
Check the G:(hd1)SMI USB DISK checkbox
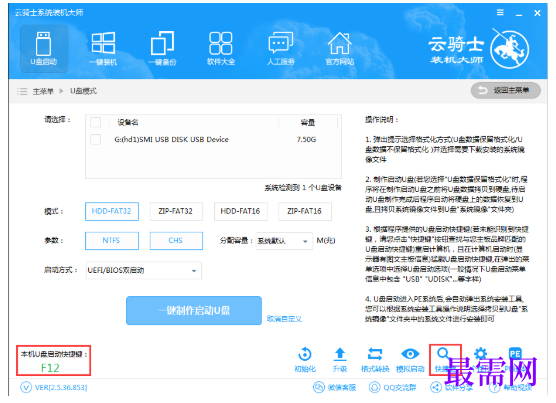pyautogui.click(x=95, y=139)
